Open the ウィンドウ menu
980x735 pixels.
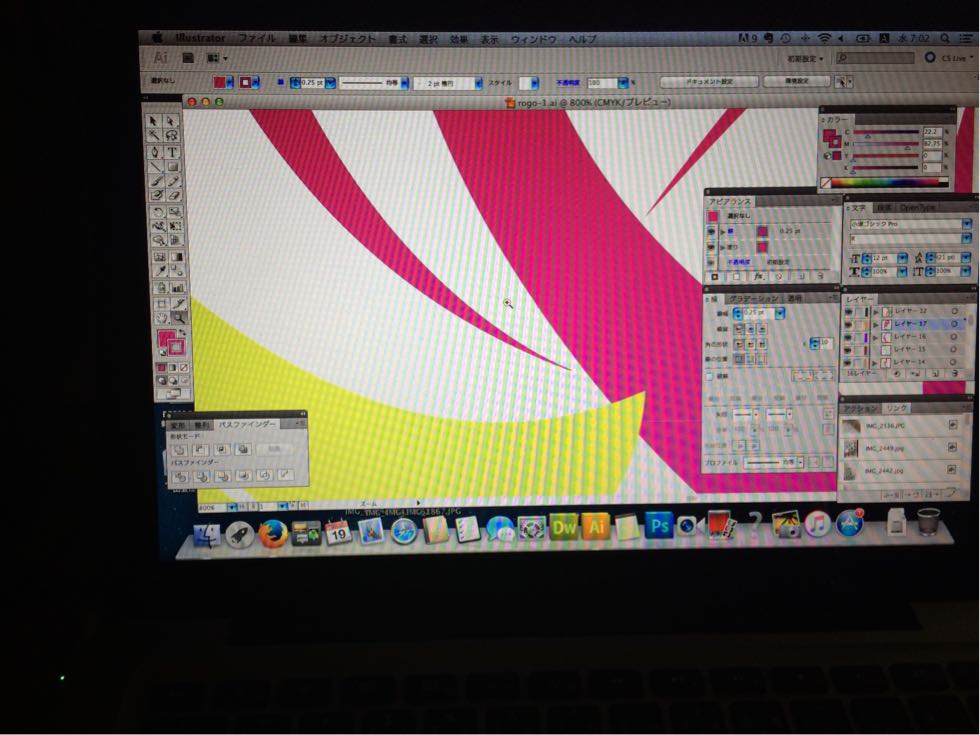coord(533,39)
